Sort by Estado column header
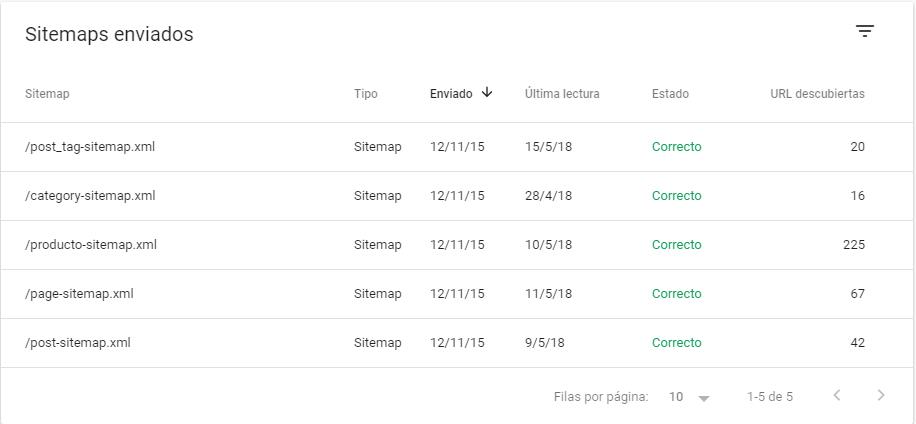The width and height of the screenshot is (916, 424). pyautogui.click(x=670, y=94)
